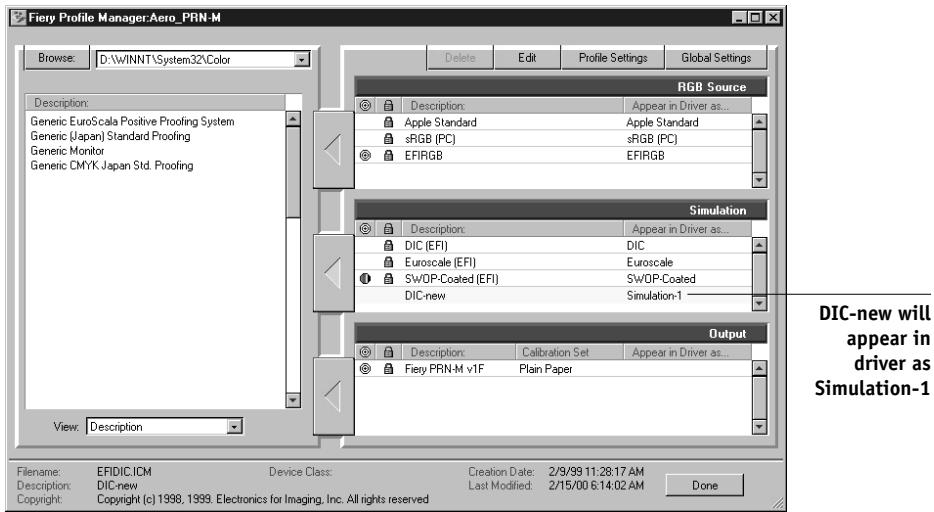This screenshot has height=512, width=934.
Task: Click scroll down arrow in Output list
Action: 759,426
